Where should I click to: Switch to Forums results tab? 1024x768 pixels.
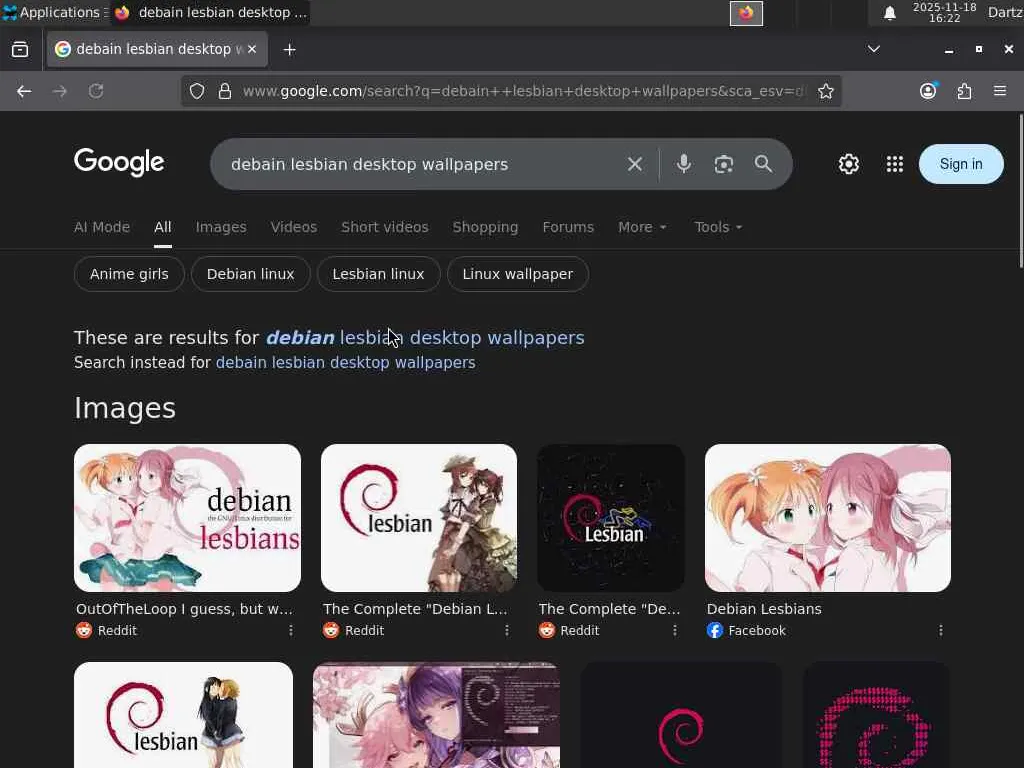[x=568, y=227]
